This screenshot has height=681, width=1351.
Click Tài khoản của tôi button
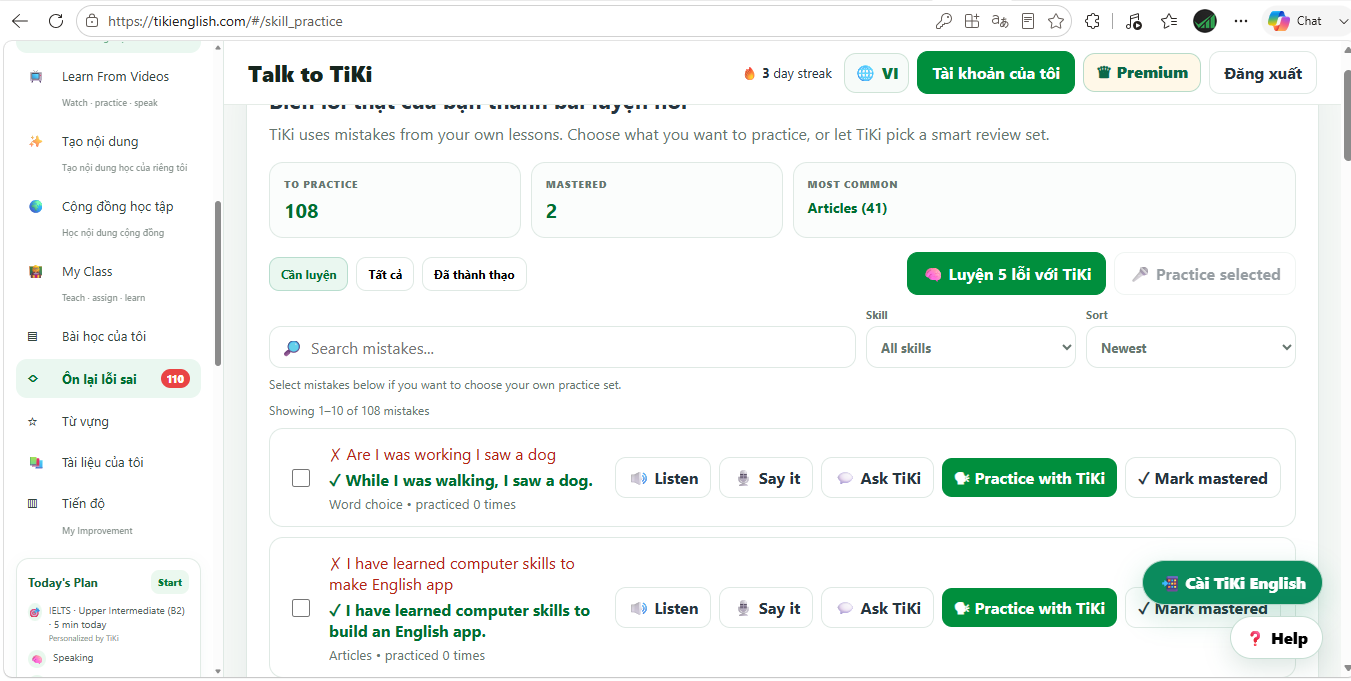[996, 73]
